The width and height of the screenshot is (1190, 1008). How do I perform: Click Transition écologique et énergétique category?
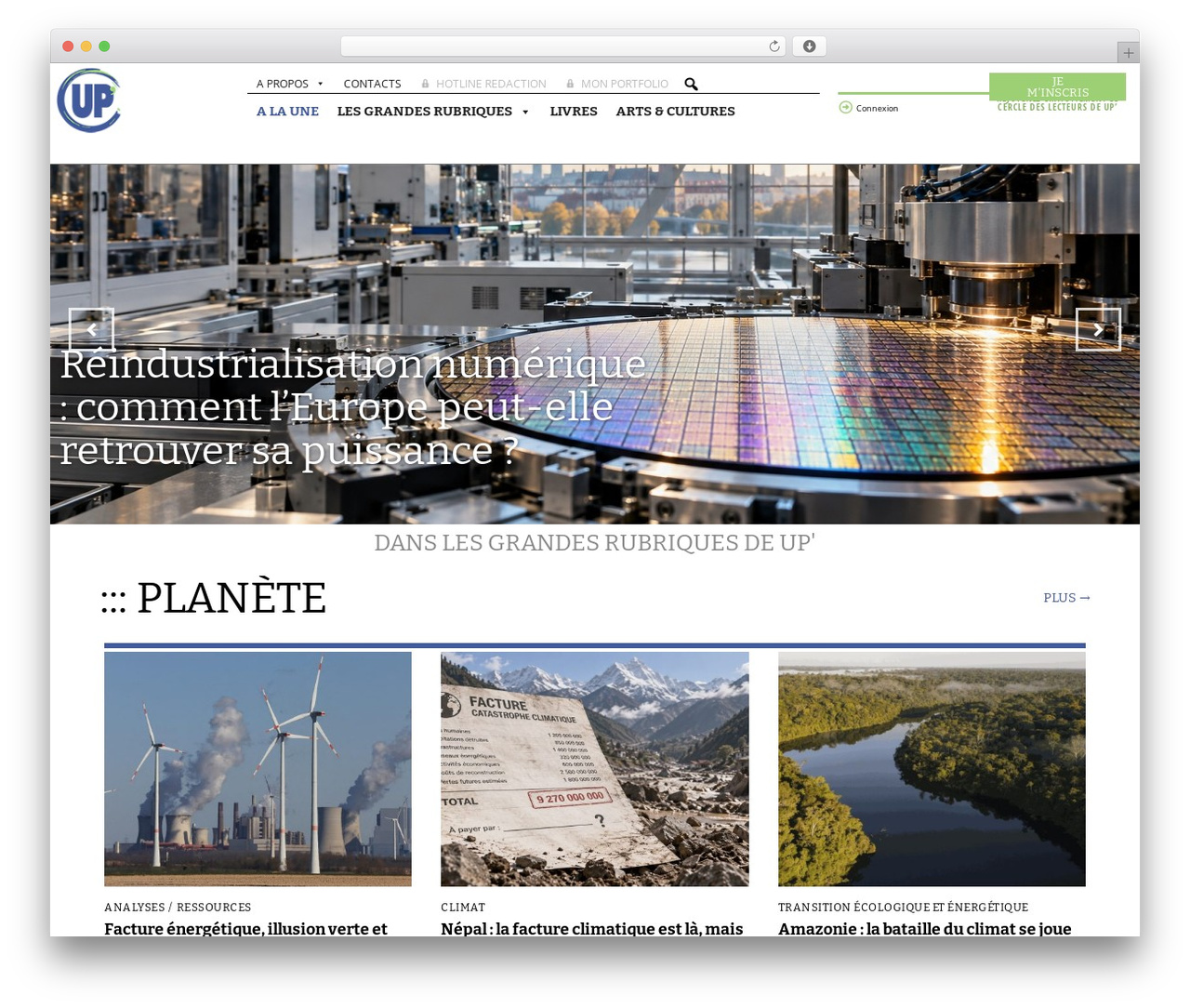(903, 908)
